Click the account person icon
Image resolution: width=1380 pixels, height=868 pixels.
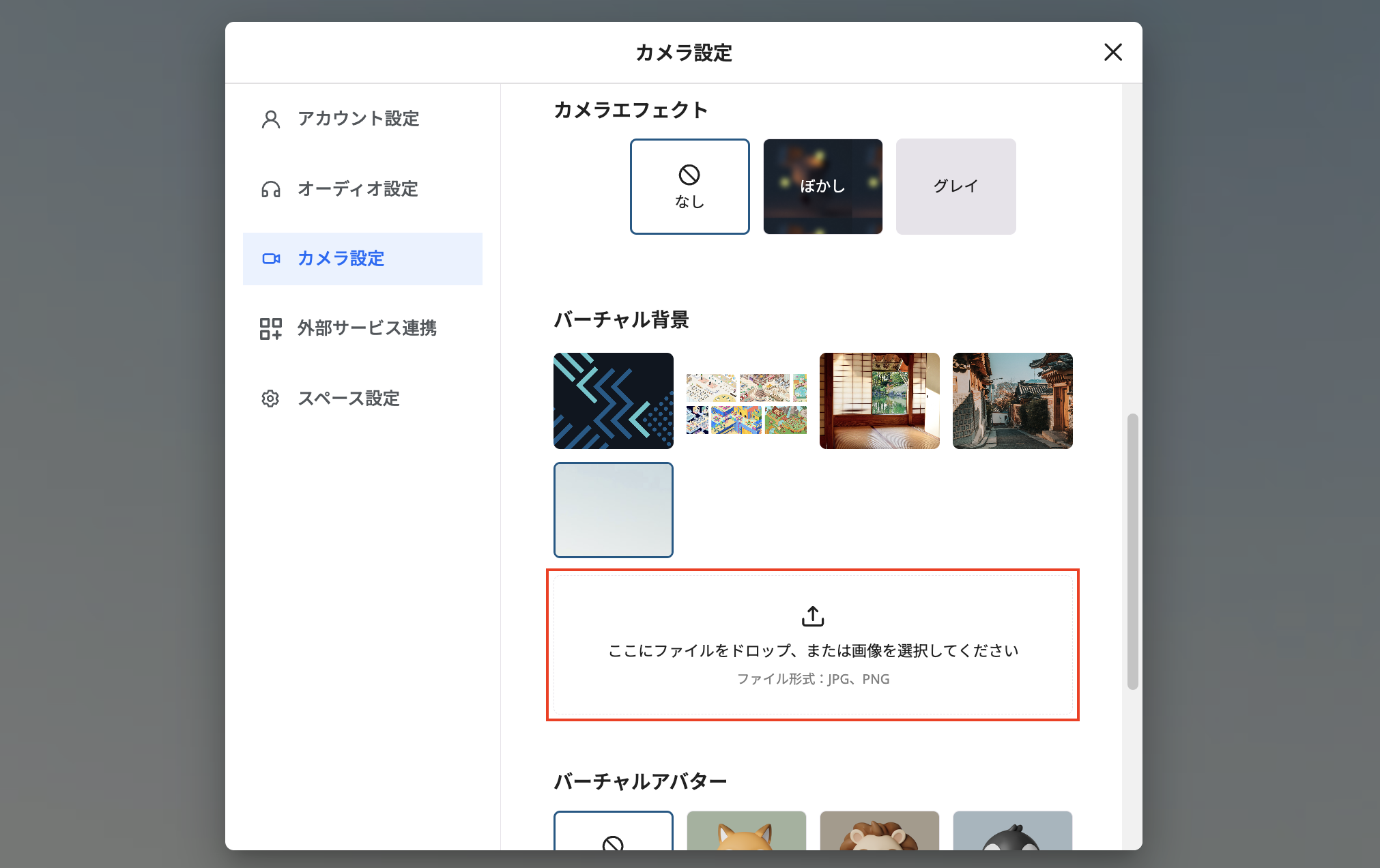tap(271, 119)
